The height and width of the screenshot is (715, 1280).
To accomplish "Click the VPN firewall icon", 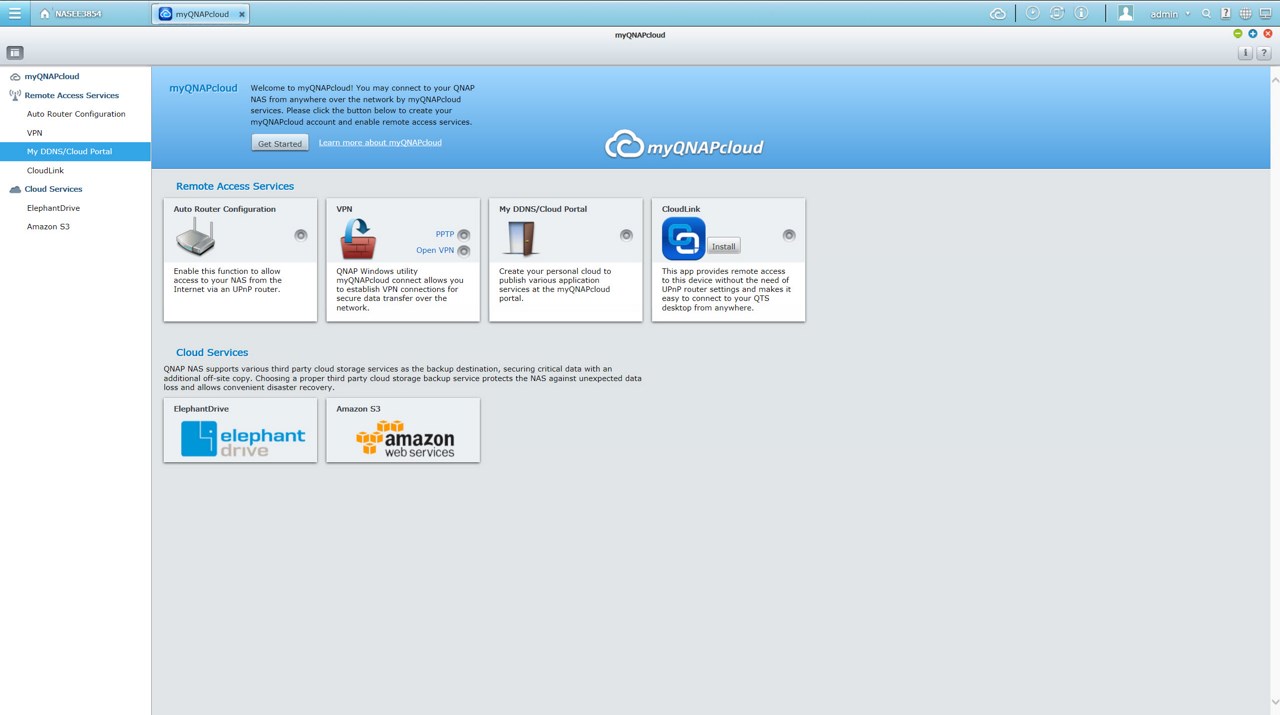I will point(358,239).
